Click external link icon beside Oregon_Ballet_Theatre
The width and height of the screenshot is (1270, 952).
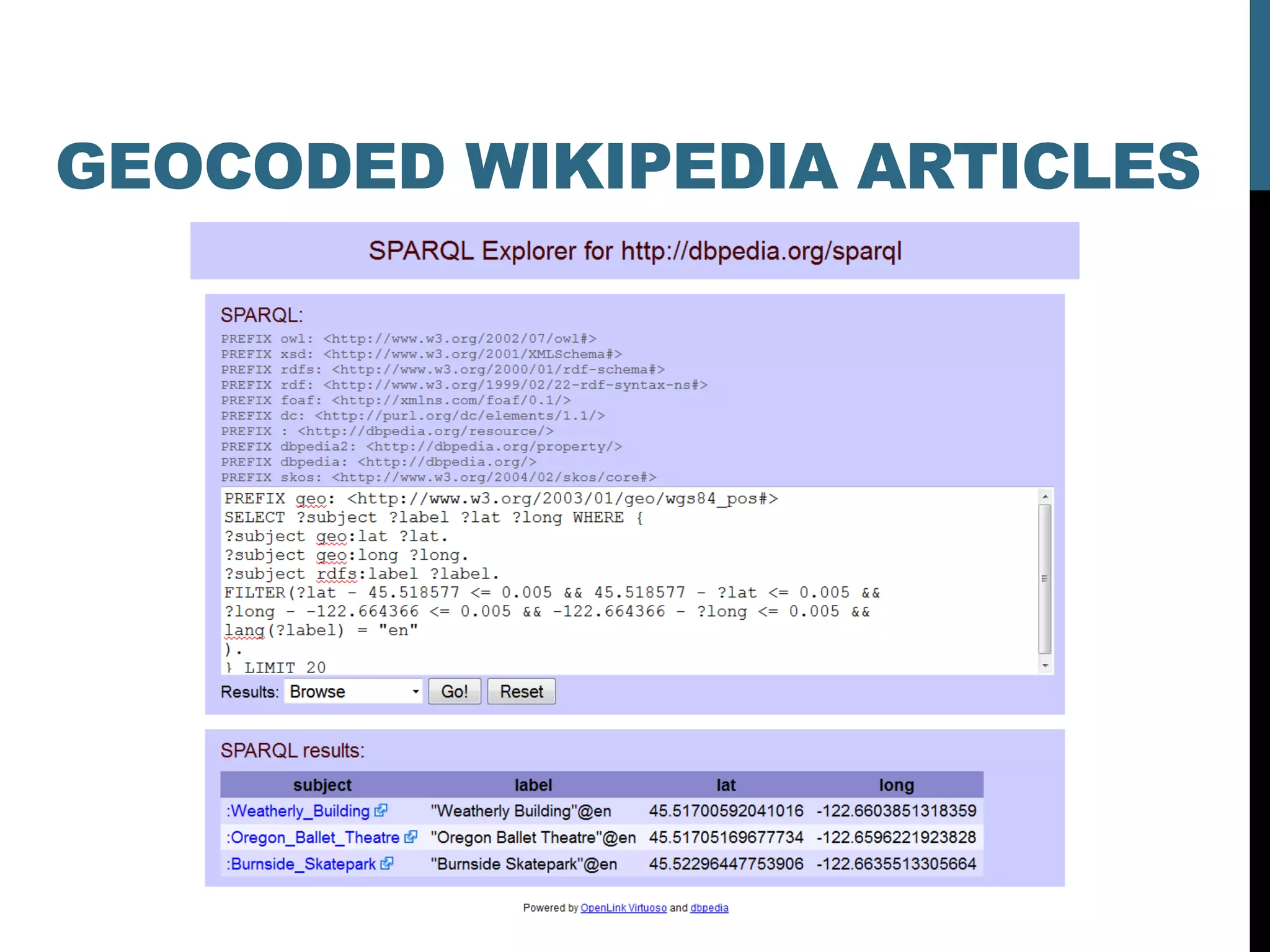tap(411, 837)
